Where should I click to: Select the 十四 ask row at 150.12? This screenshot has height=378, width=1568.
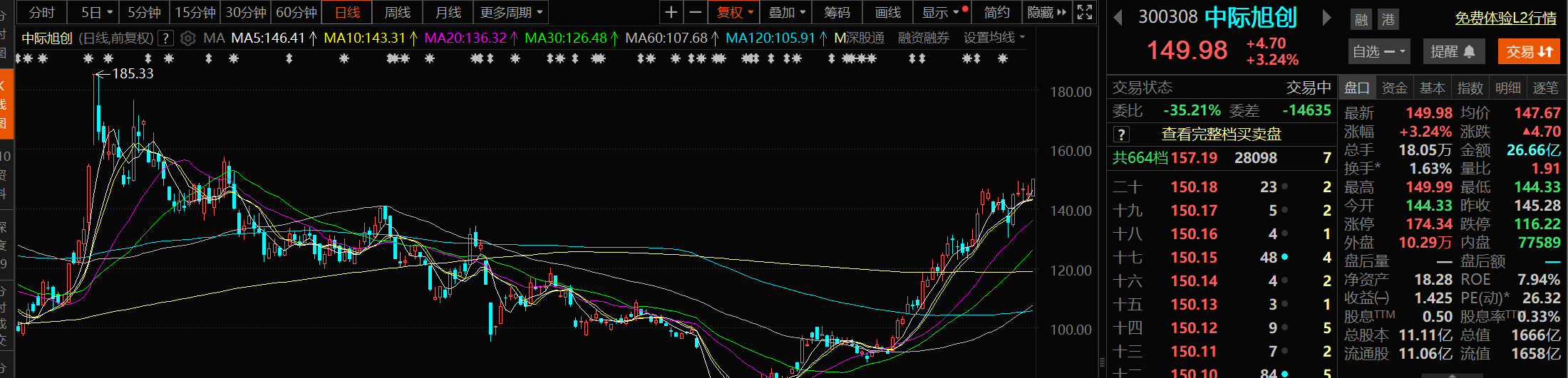(x=1222, y=328)
